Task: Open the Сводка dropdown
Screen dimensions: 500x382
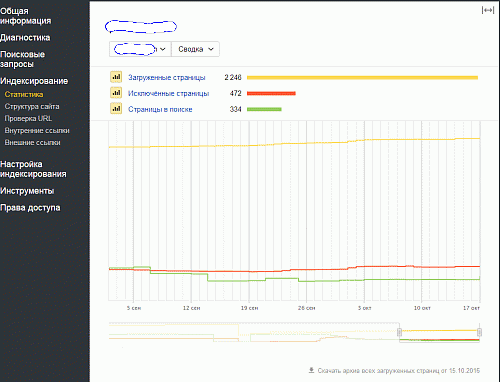Action: (x=195, y=49)
